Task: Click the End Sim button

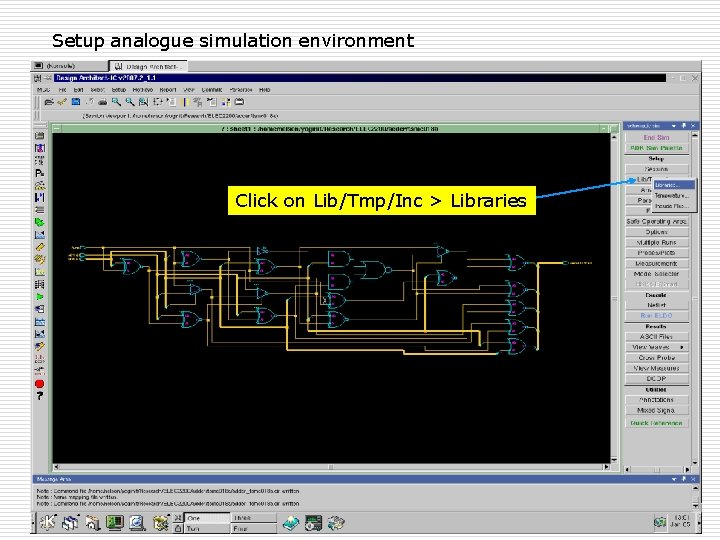Action: click(656, 137)
